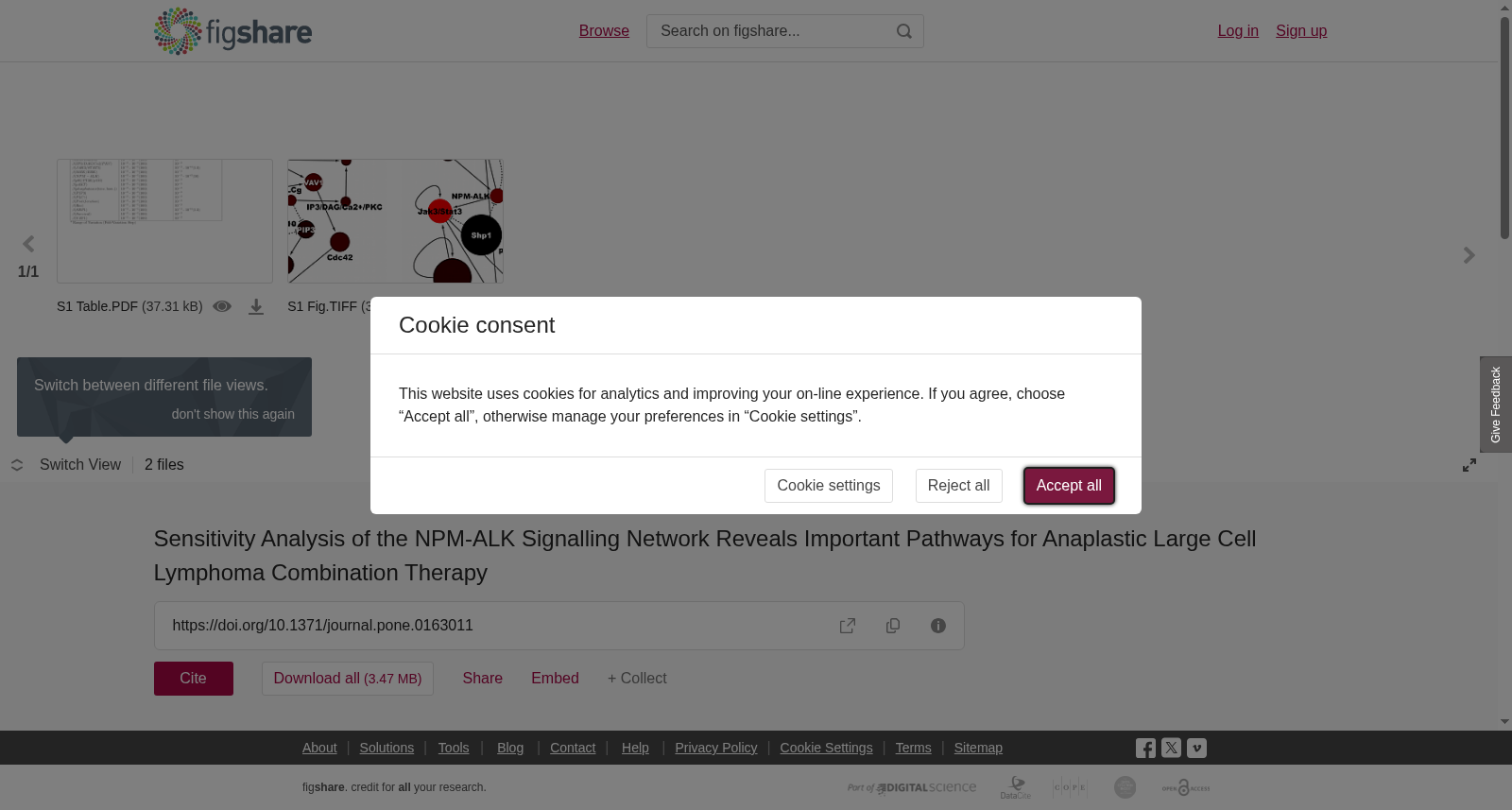
Task: Download S1 Table.PDF file
Action: (256, 307)
